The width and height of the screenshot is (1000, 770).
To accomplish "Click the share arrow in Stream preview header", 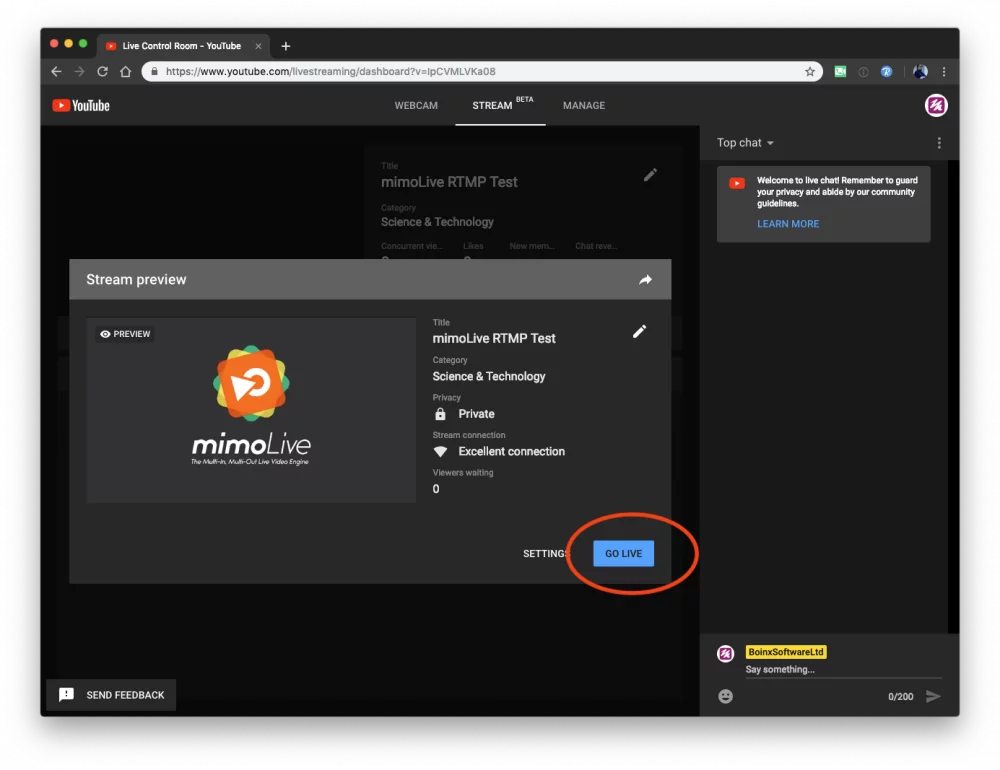I will tap(645, 279).
